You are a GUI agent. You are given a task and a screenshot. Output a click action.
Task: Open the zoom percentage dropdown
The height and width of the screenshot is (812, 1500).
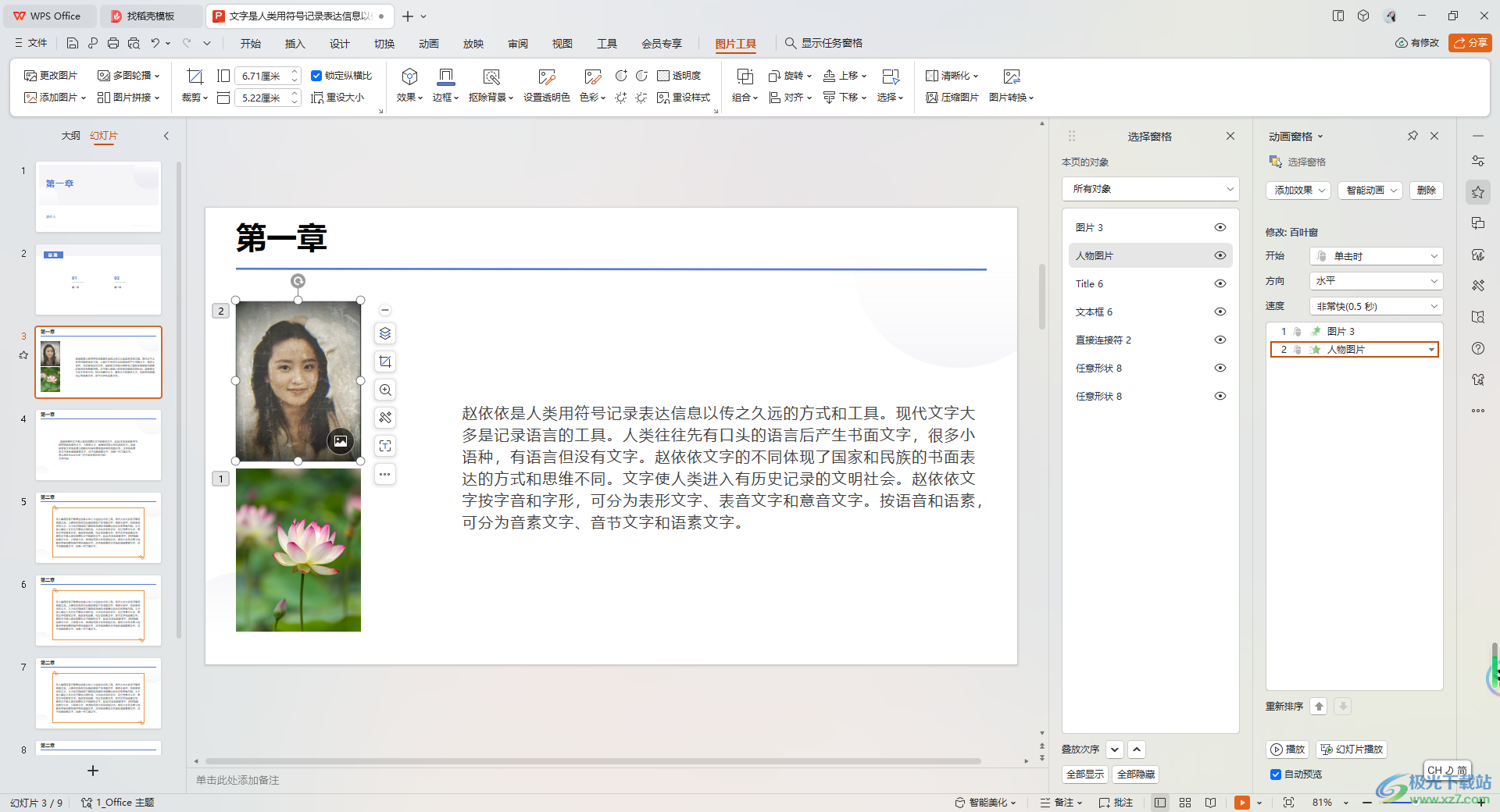(1346, 803)
